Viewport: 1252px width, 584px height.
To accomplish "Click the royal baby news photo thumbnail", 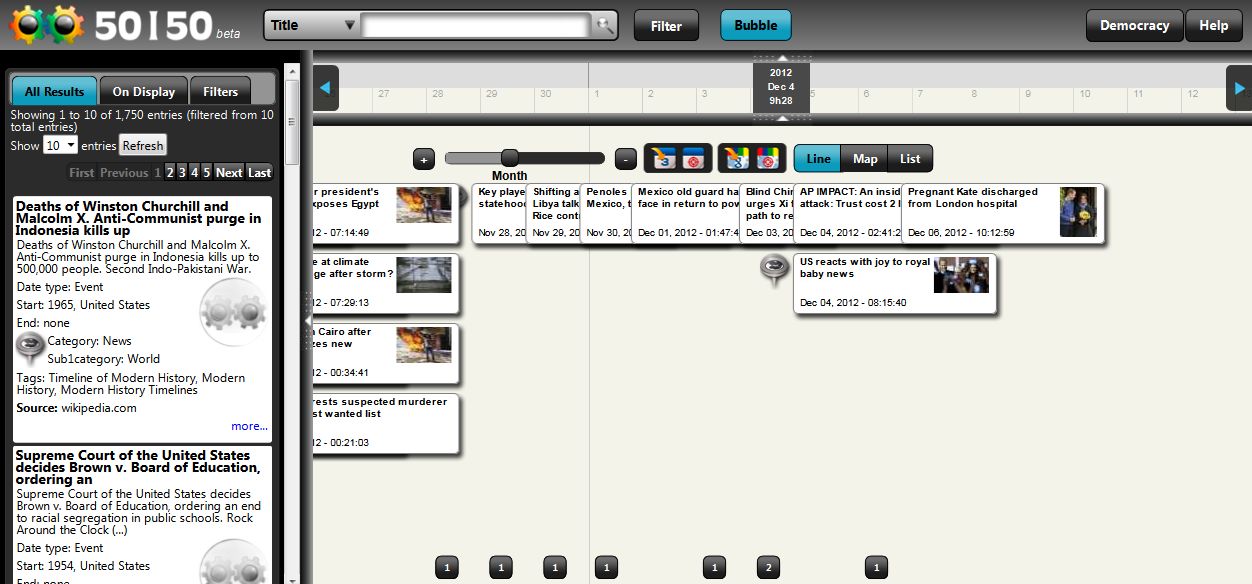I will (961, 275).
